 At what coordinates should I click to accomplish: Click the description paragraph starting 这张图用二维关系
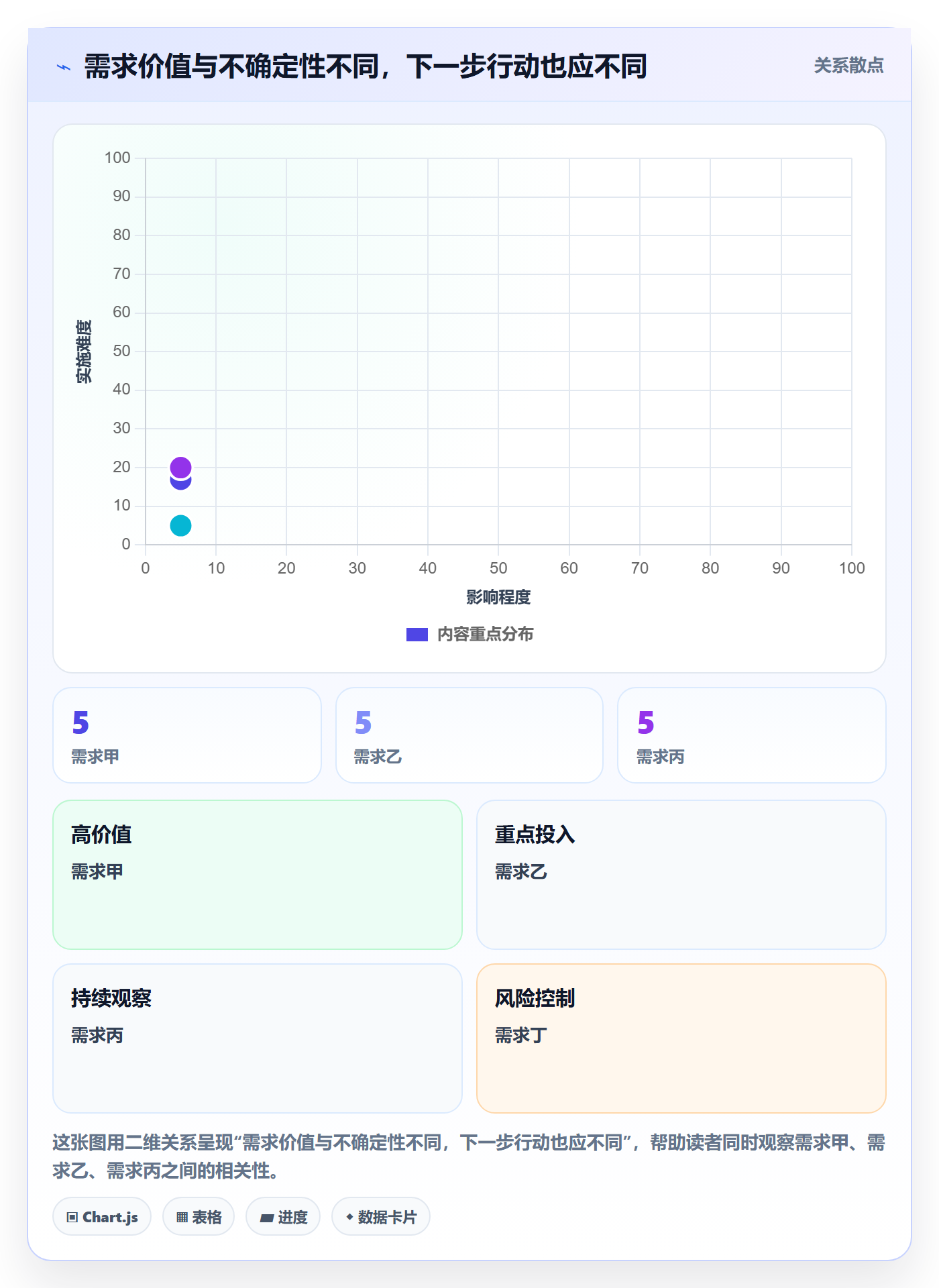tap(469, 1156)
